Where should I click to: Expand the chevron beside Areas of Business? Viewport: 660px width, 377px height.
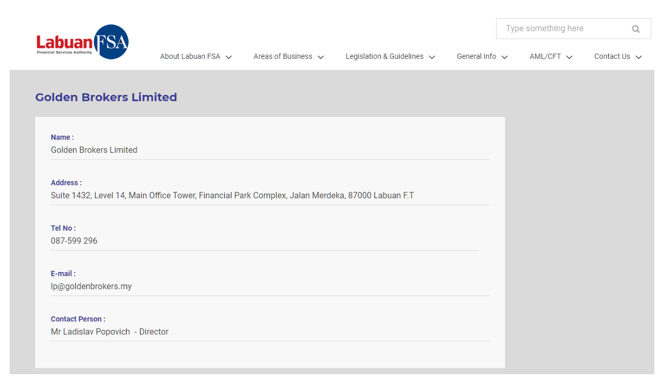(x=321, y=57)
